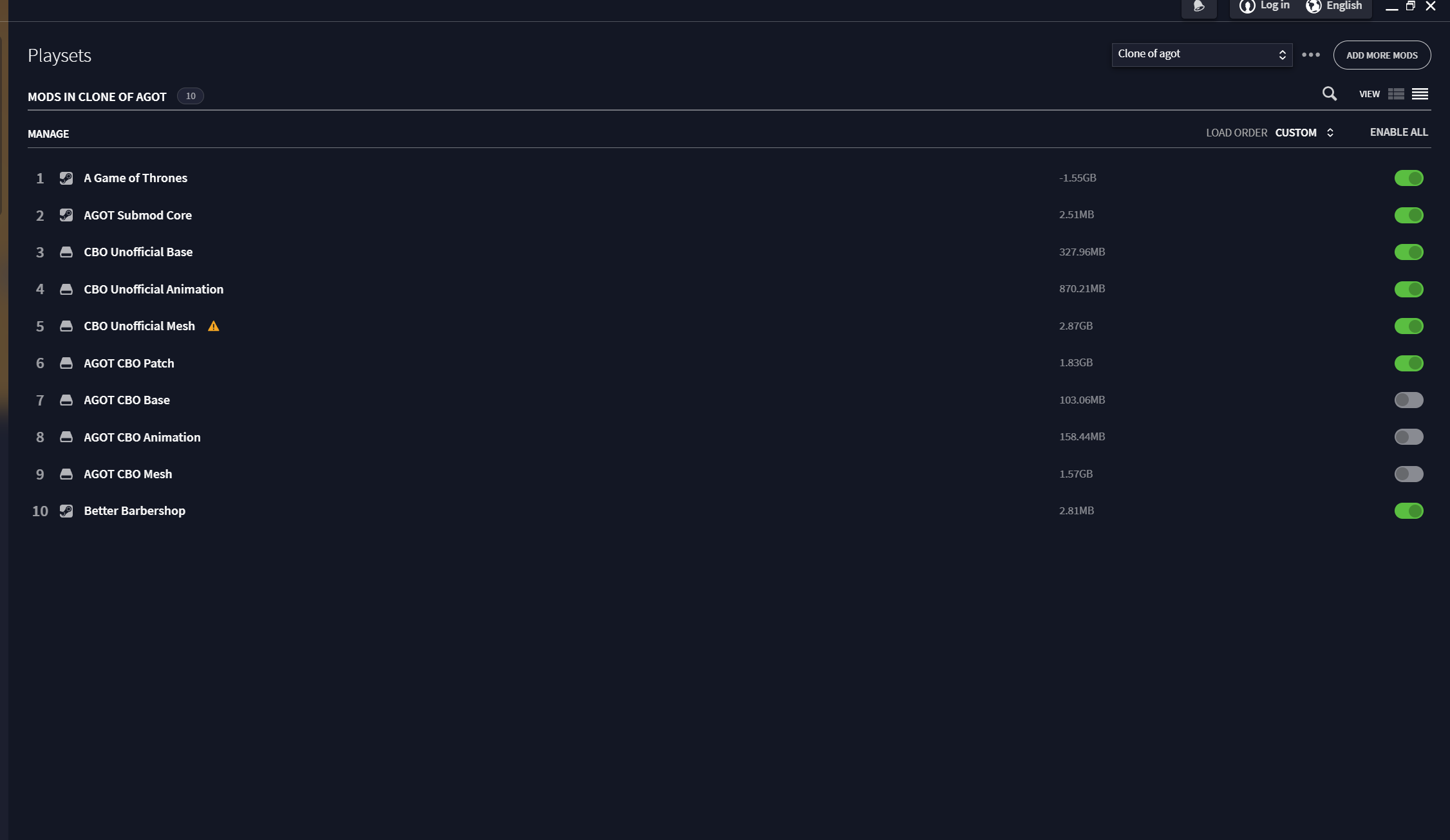The height and width of the screenshot is (840, 1450).
Task: Click the local drive icon beside AGOT CBO Animation
Action: [66, 437]
